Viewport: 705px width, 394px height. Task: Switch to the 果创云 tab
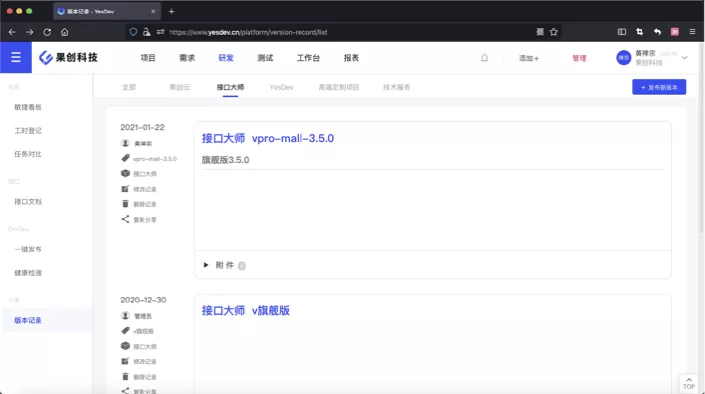click(x=179, y=87)
